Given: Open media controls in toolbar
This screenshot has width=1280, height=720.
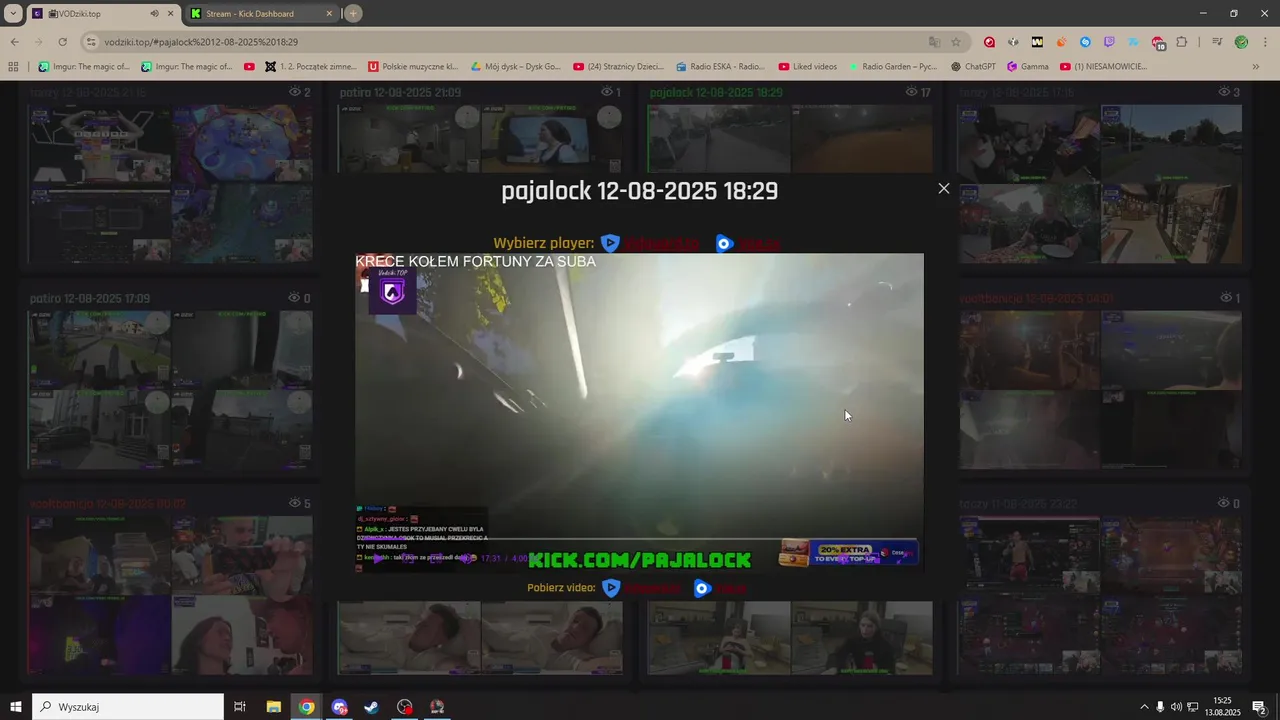Looking at the screenshot, I should 1217,42.
